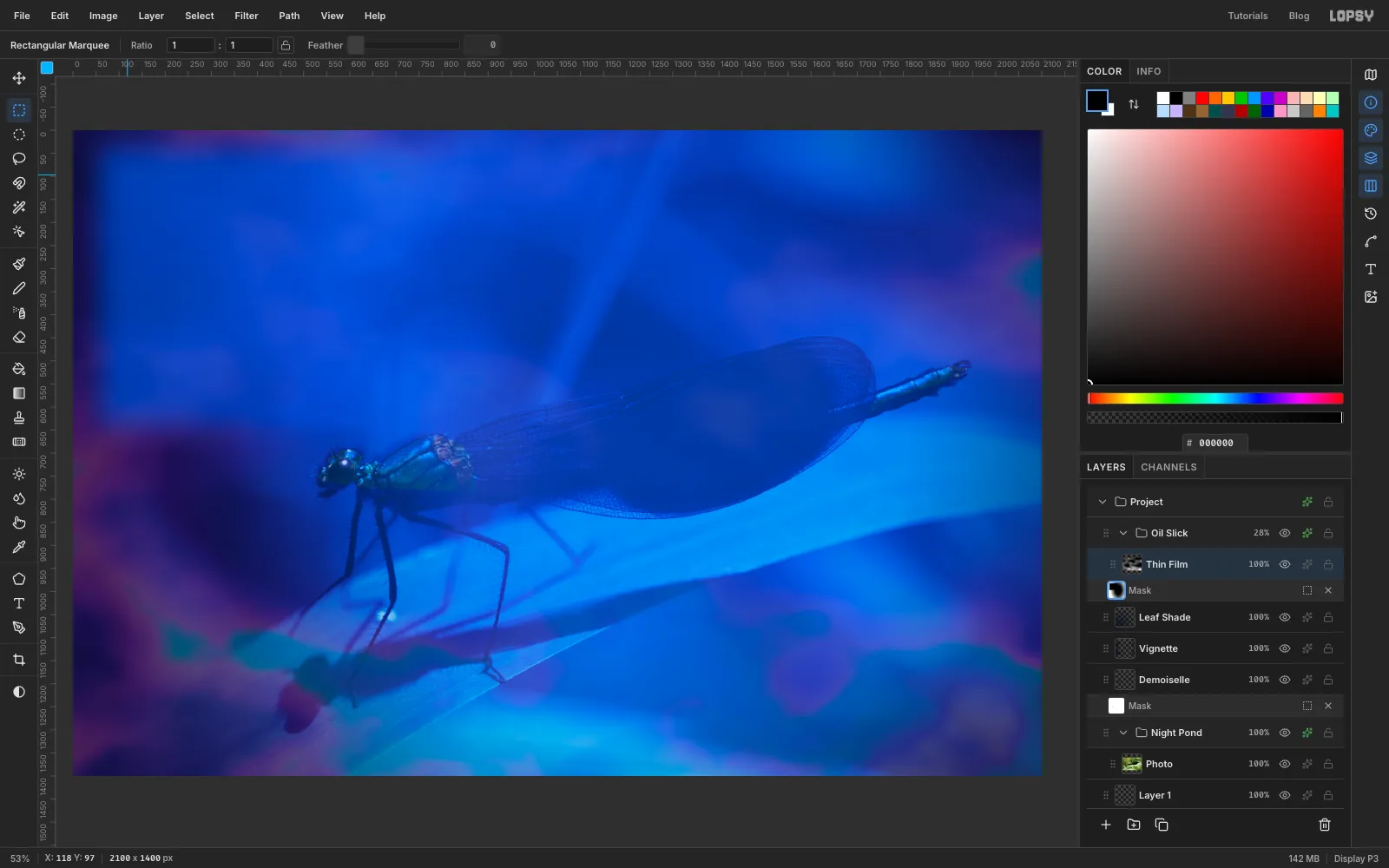Create a new layer group
The height and width of the screenshot is (868, 1389).
(x=1134, y=825)
